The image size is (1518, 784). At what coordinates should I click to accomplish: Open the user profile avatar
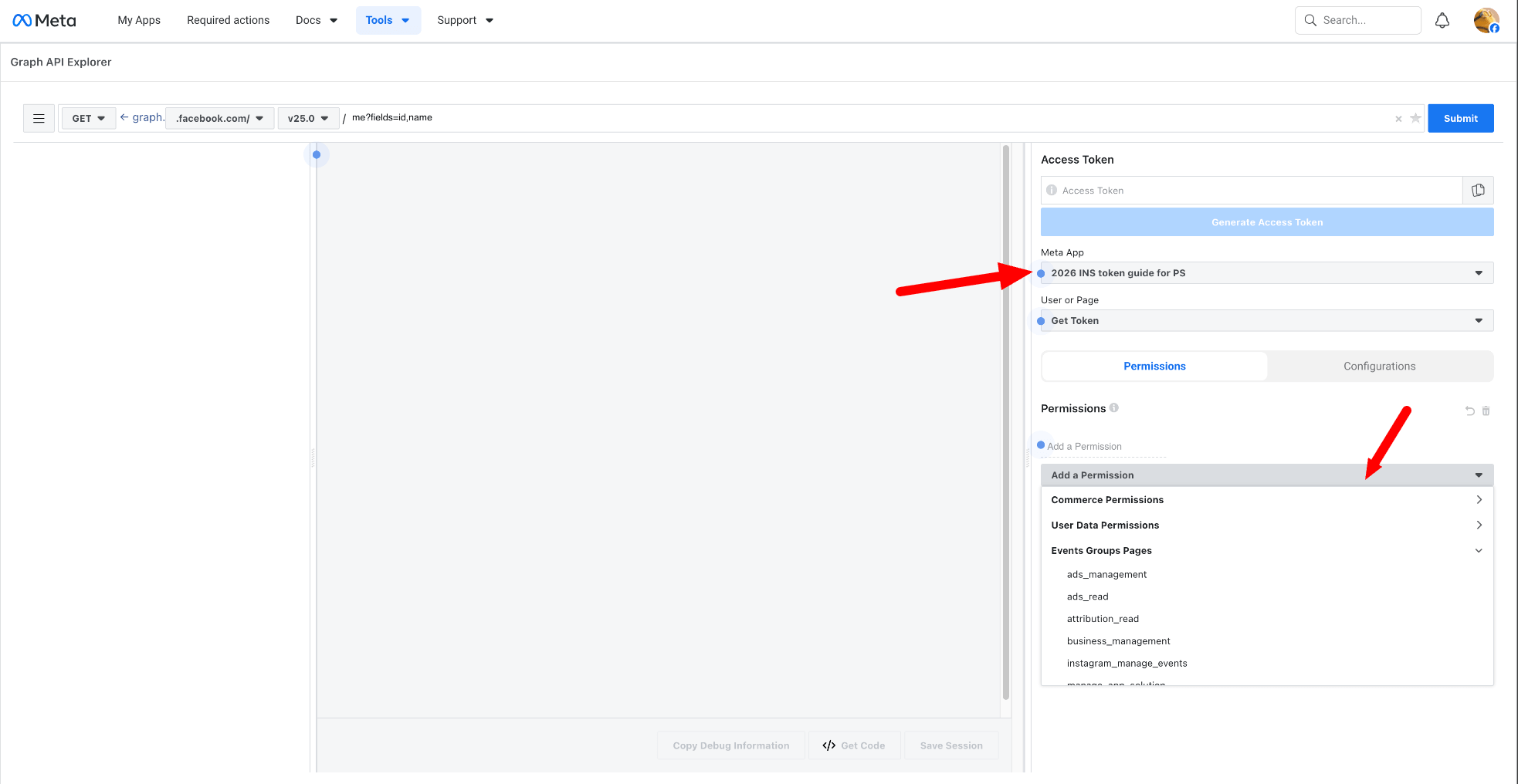1486,21
